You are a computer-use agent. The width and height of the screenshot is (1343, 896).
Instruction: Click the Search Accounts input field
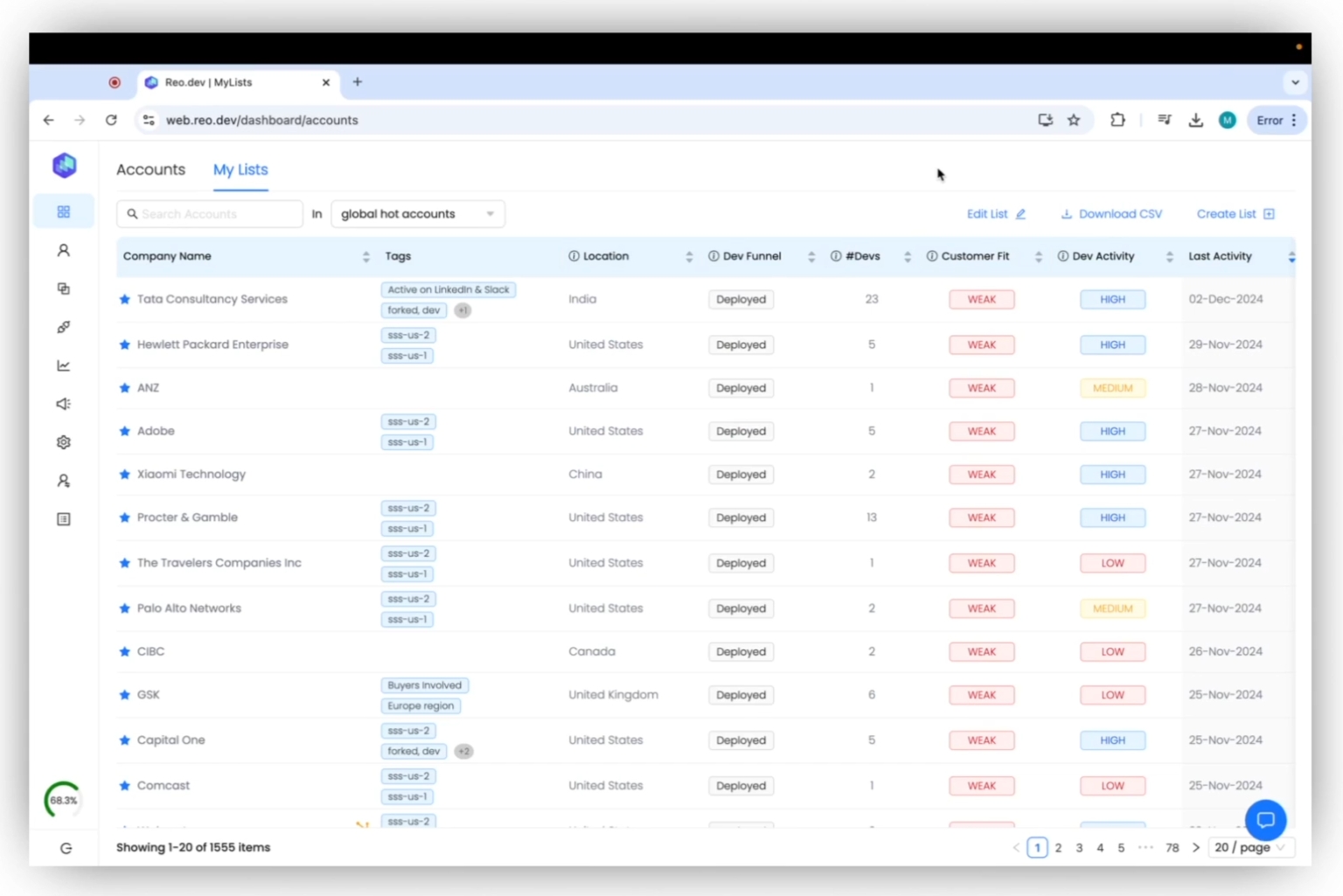click(210, 214)
